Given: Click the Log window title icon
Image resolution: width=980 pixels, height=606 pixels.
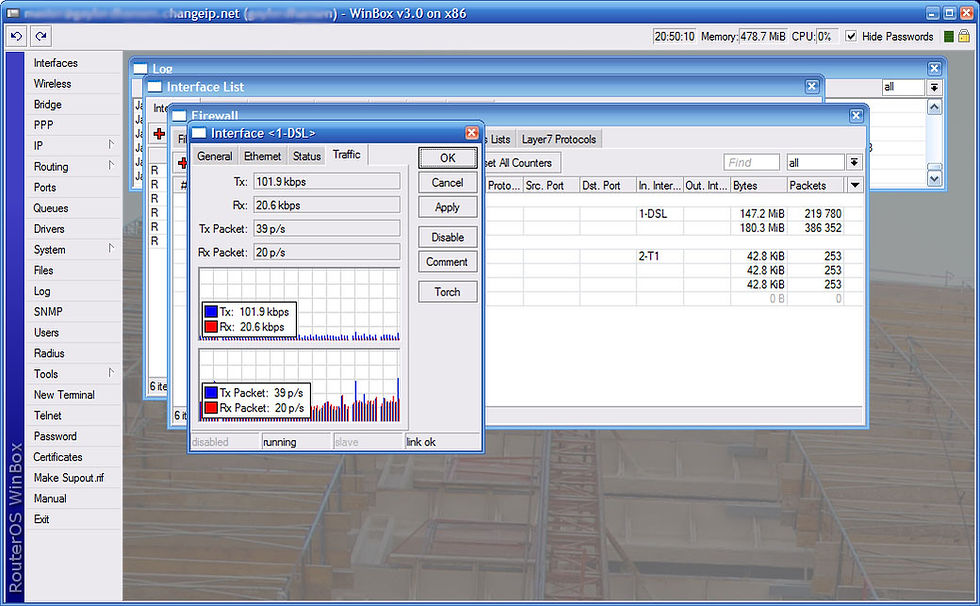Looking at the screenshot, I should pyautogui.click(x=141, y=68).
